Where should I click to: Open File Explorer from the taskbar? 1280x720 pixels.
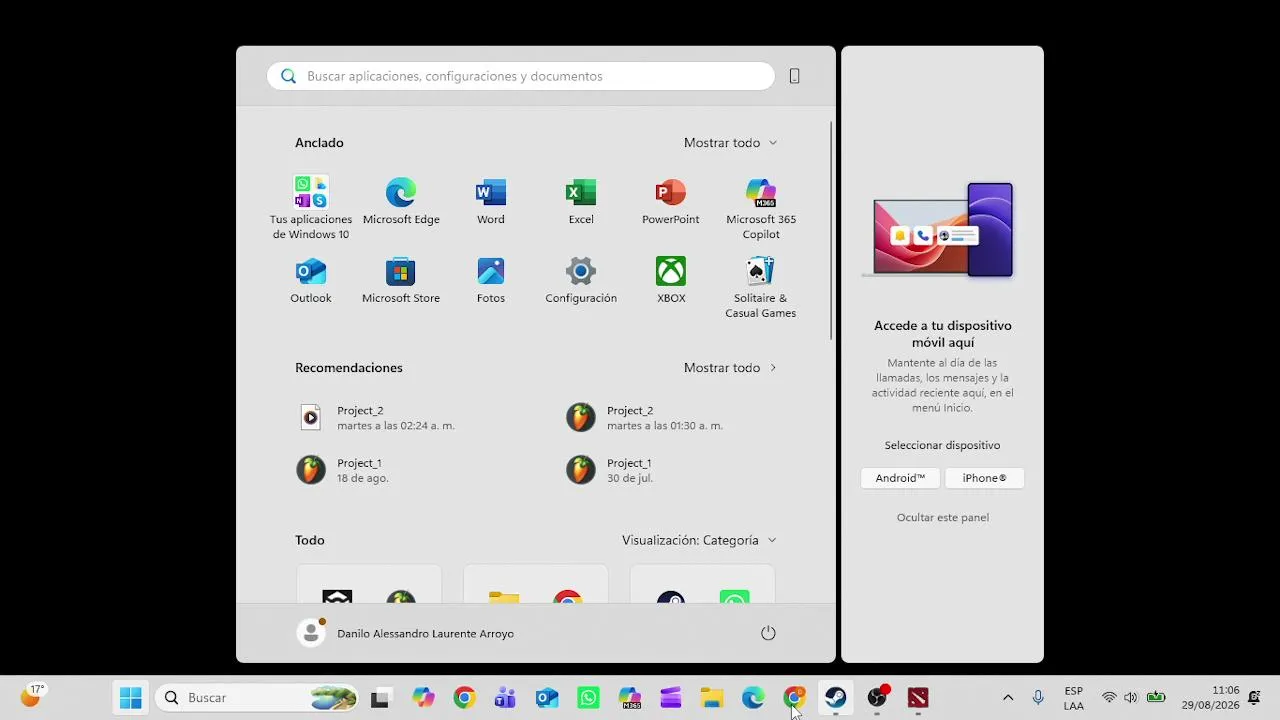pyautogui.click(x=712, y=698)
